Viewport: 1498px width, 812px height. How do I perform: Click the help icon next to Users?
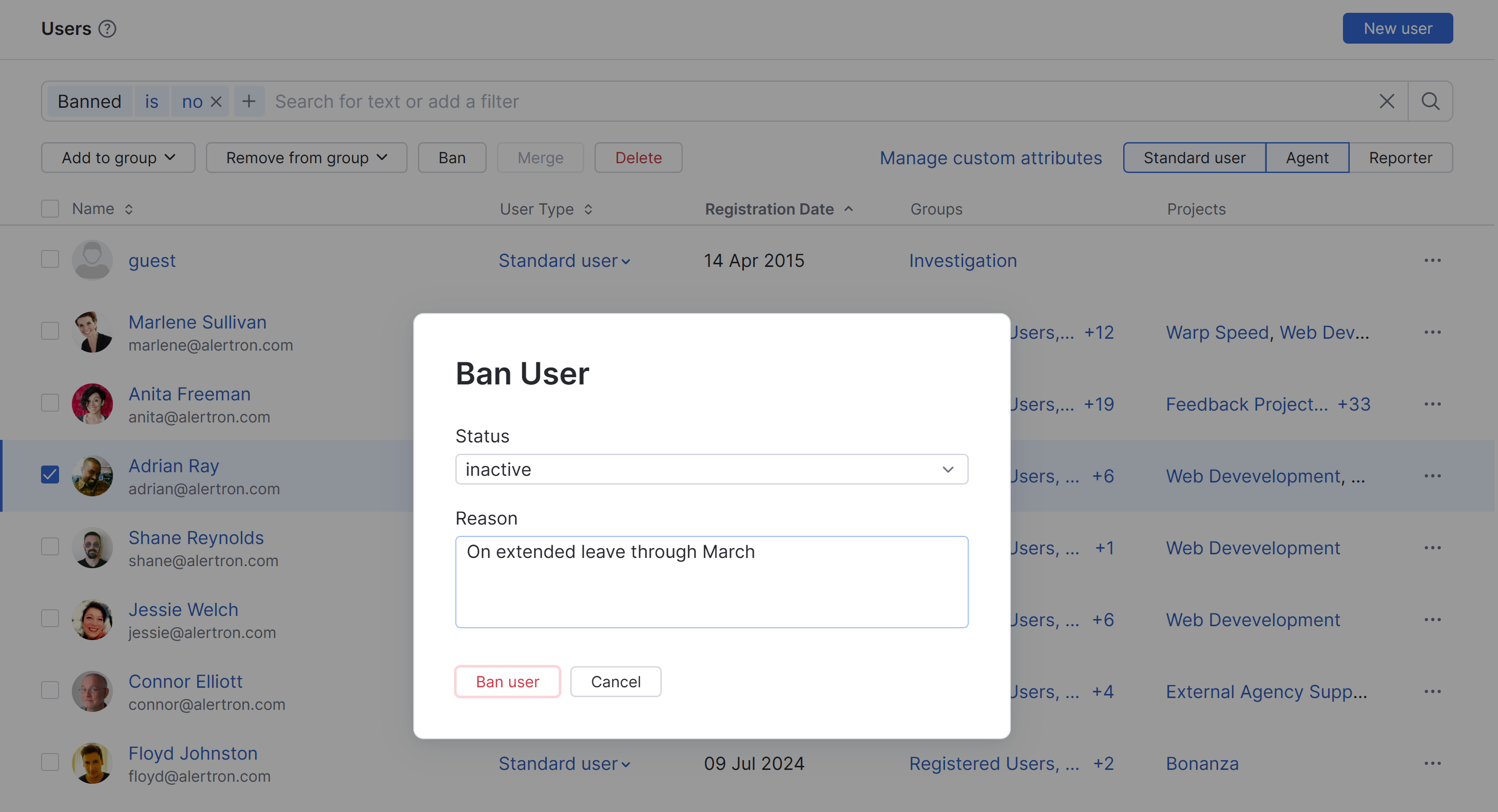(x=107, y=28)
